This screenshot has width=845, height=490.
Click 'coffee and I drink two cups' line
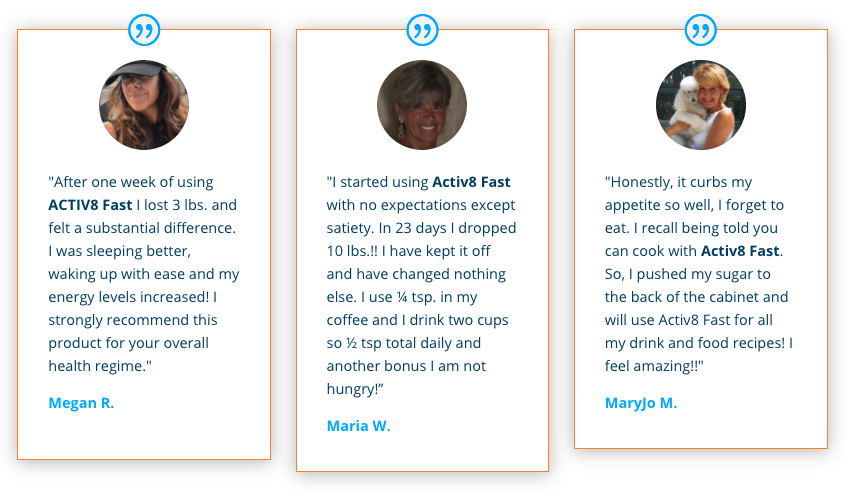(417, 320)
